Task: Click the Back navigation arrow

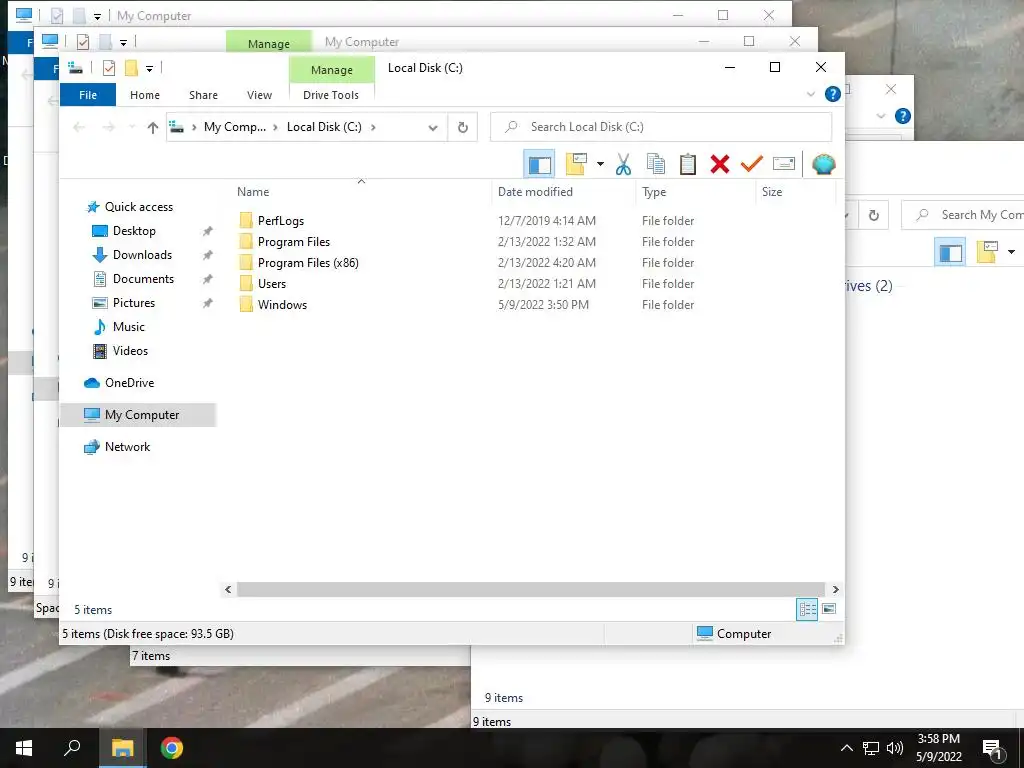Action: (x=79, y=127)
